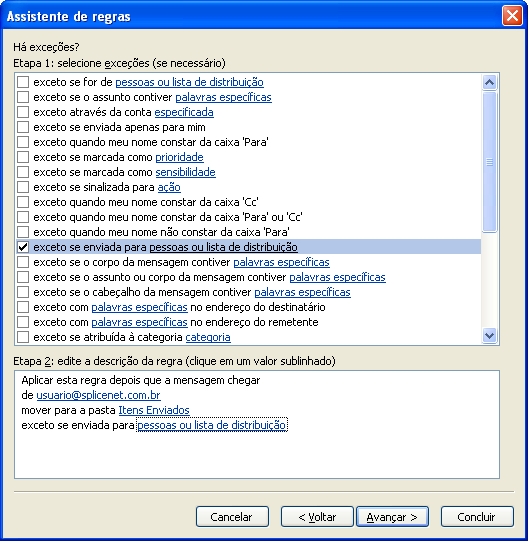This screenshot has width=528, height=541.
Task: Open 'Itens Enviados' folder link
Action: (x=154, y=410)
